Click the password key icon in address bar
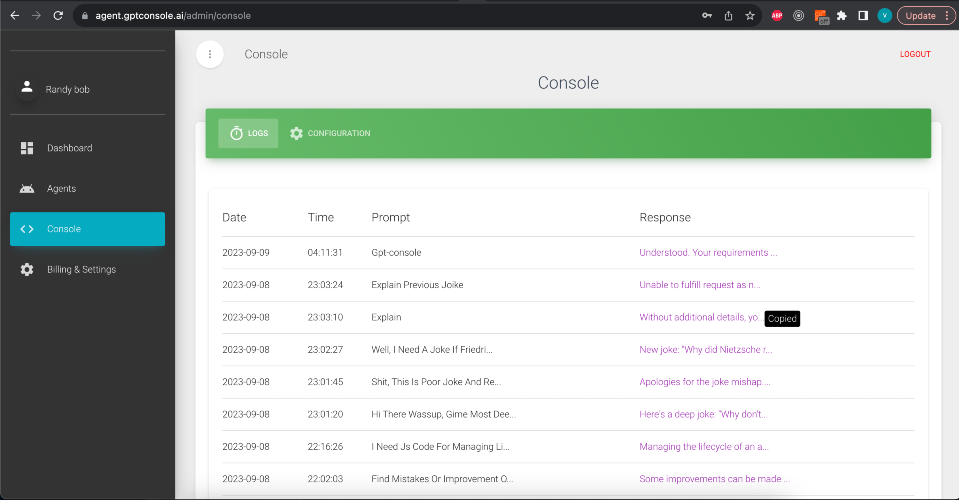 point(707,16)
